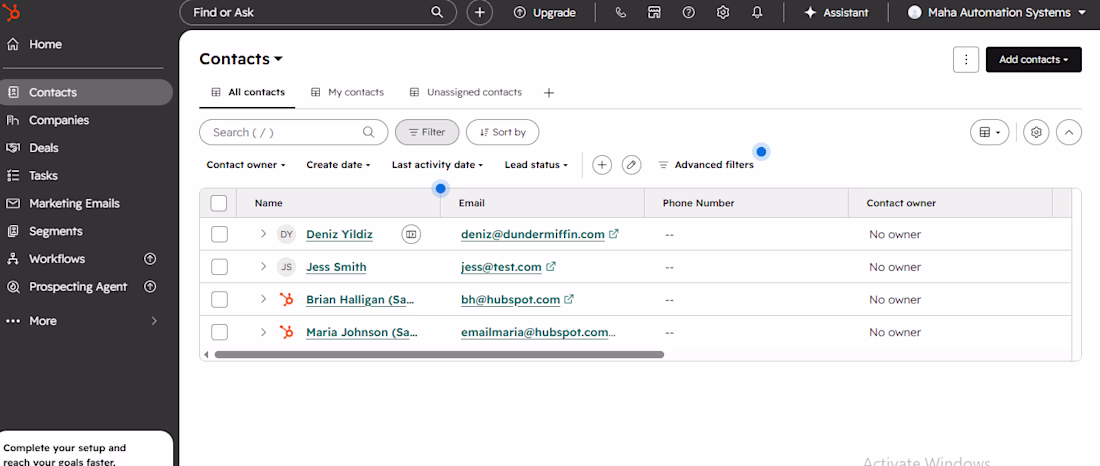
Task: Open the Add contacts dropdown
Action: (1033, 60)
